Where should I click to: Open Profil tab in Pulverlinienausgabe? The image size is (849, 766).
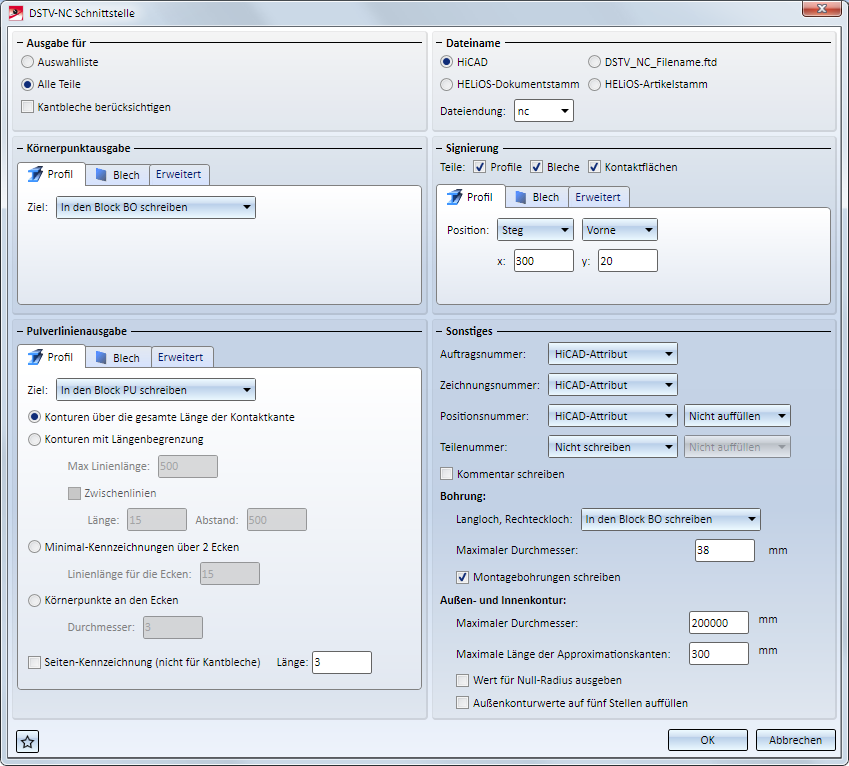(x=51, y=357)
